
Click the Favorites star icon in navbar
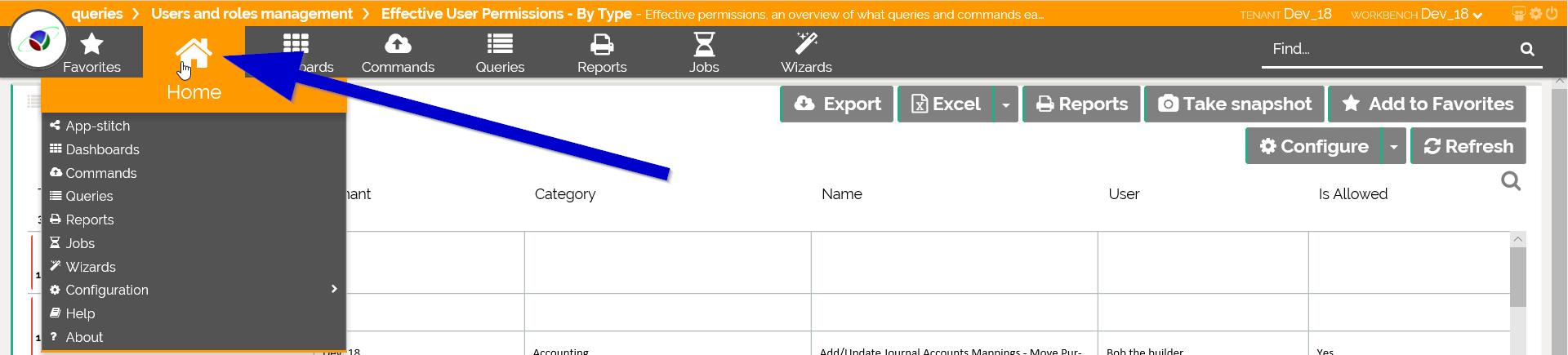(x=91, y=45)
